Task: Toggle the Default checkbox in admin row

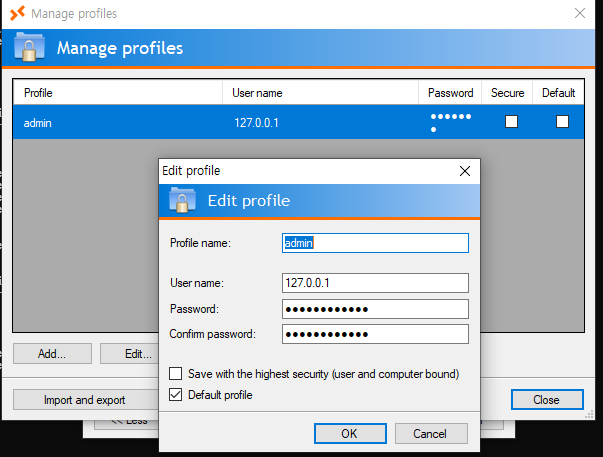Action: [x=562, y=122]
